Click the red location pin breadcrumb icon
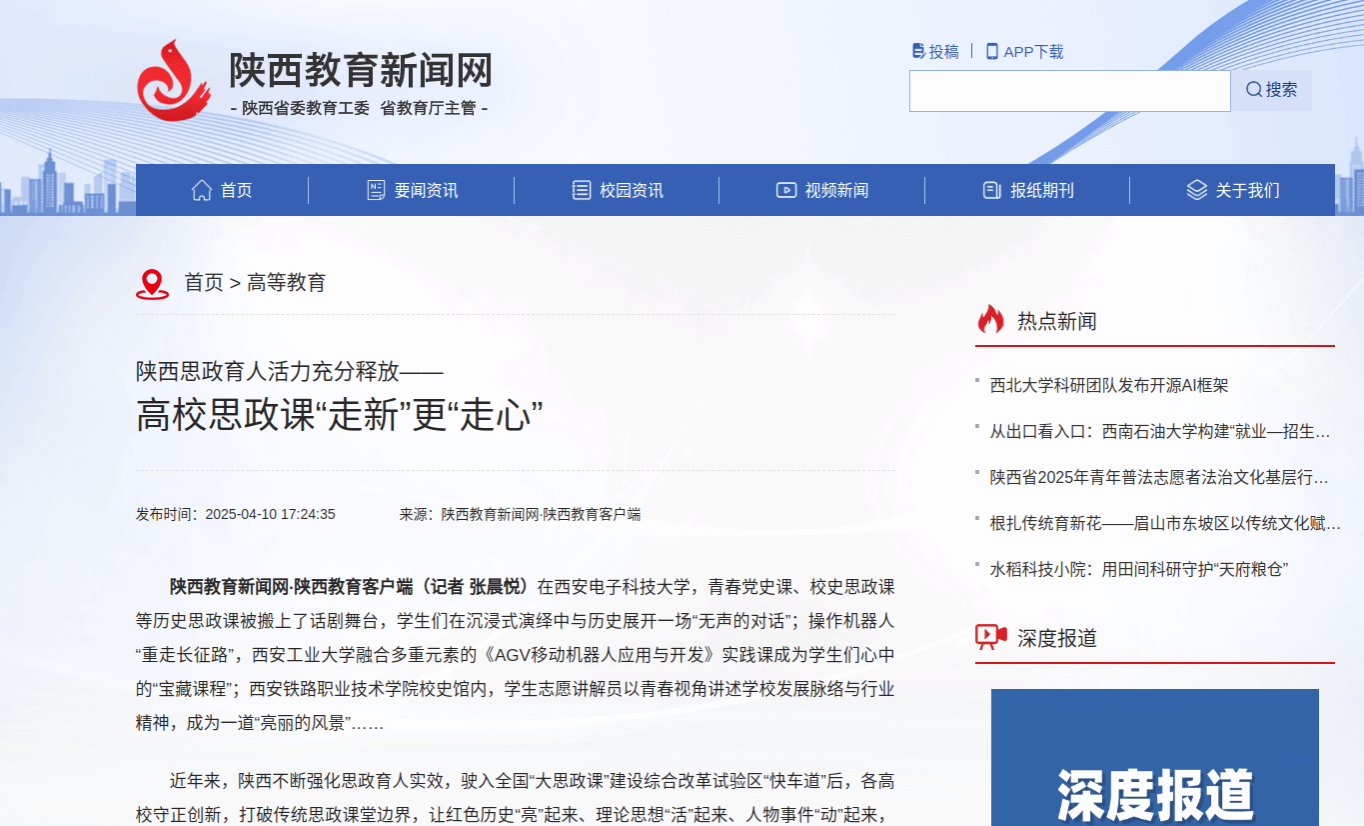This screenshot has width=1364, height=826. point(152,284)
